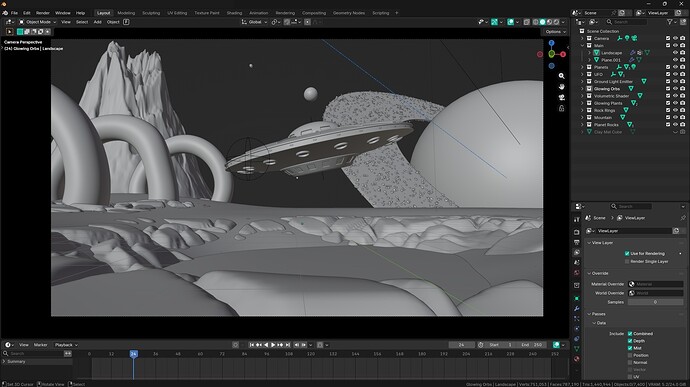Click the lock camera to view icon
This screenshot has height=387, width=690.
click(562, 108)
